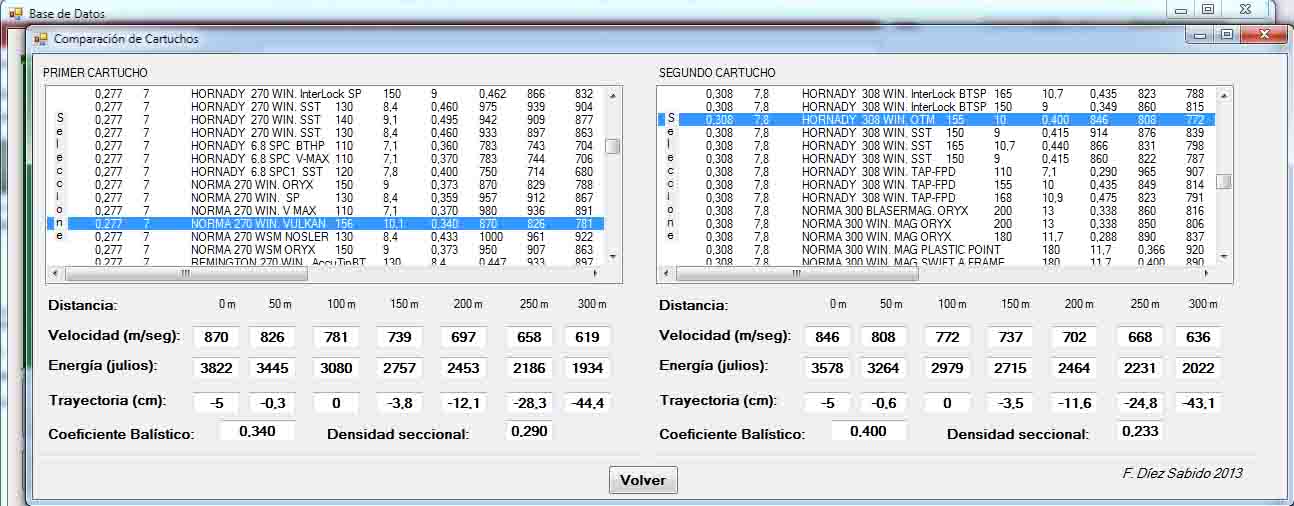This screenshot has height=506, width=1294.
Task: Click the Comparación de Cartuchos window icon
Action: pos(41,39)
